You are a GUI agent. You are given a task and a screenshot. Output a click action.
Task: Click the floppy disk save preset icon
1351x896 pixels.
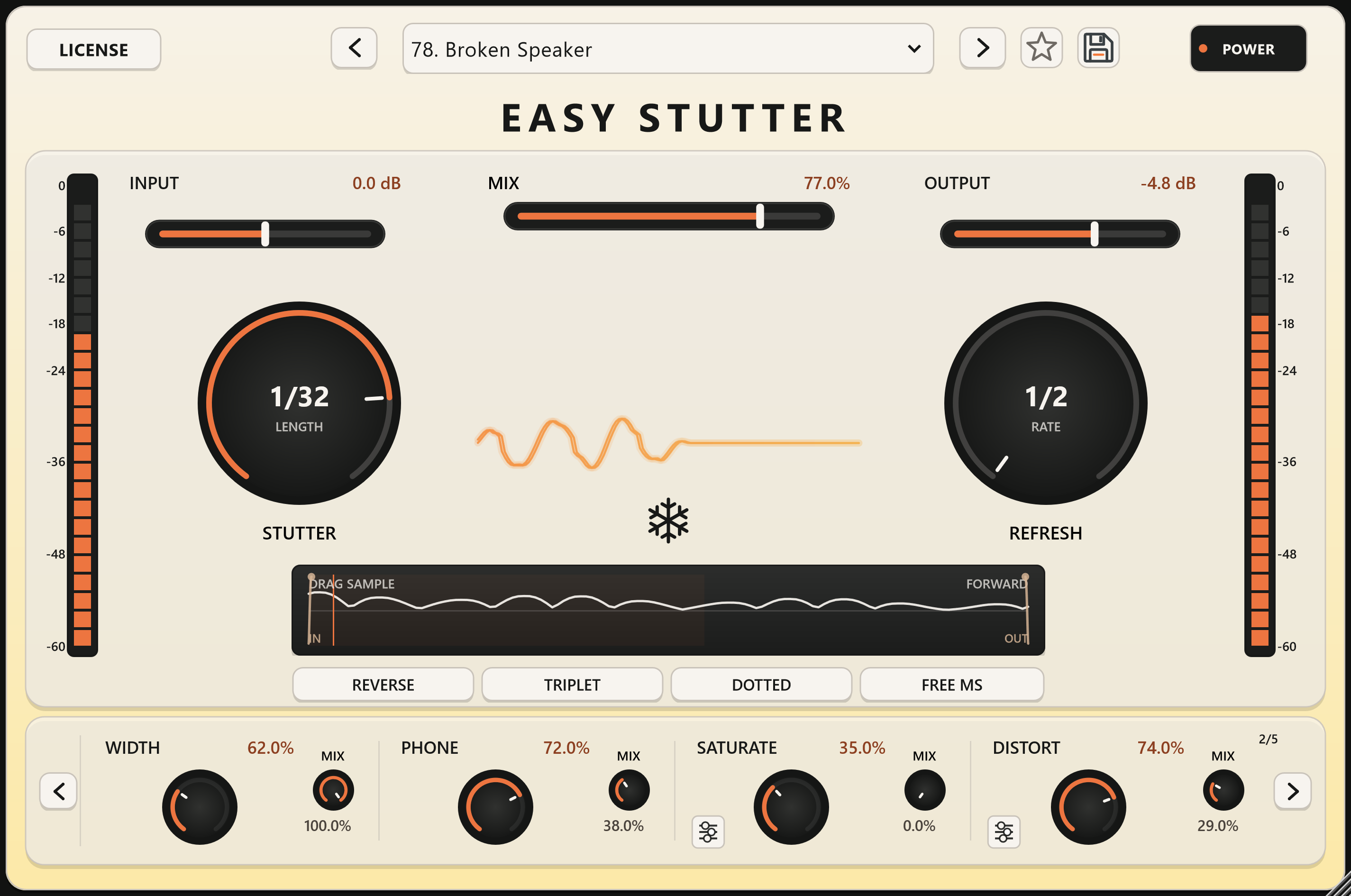tap(1098, 48)
